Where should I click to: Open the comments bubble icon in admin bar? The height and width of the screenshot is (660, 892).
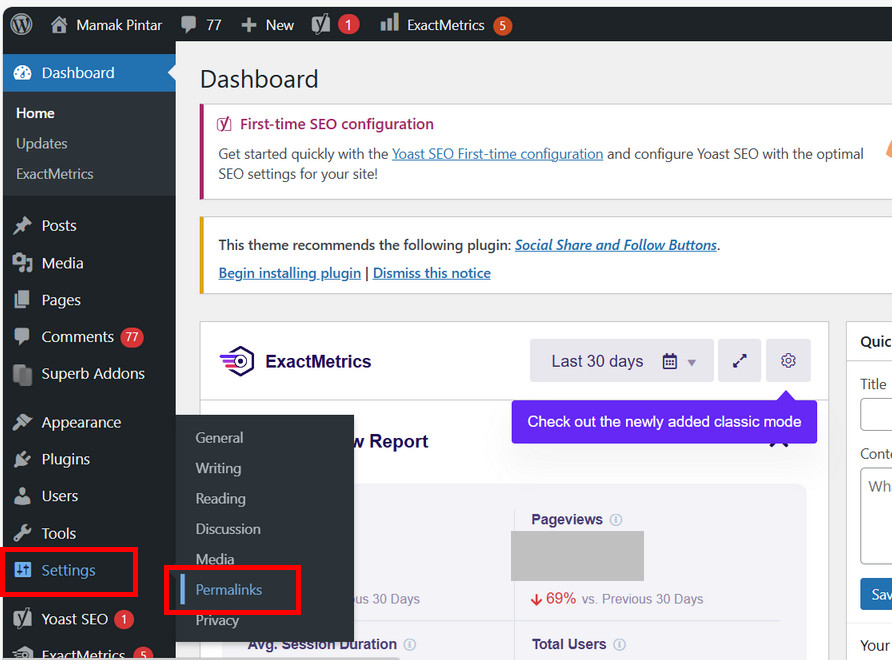pos(188,24)
